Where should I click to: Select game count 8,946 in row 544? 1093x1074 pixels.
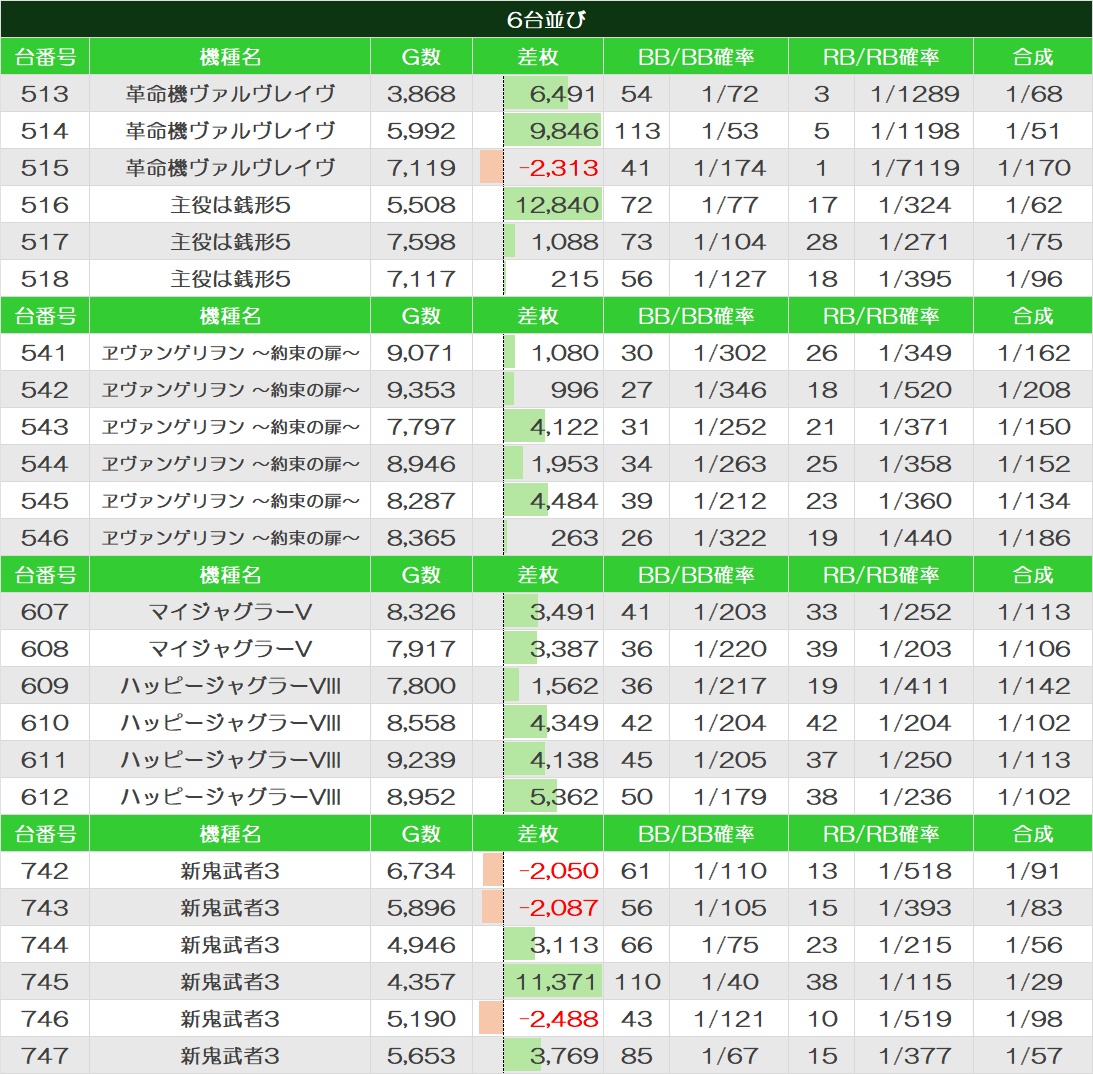pyautogui.click(x=421, y=463)
